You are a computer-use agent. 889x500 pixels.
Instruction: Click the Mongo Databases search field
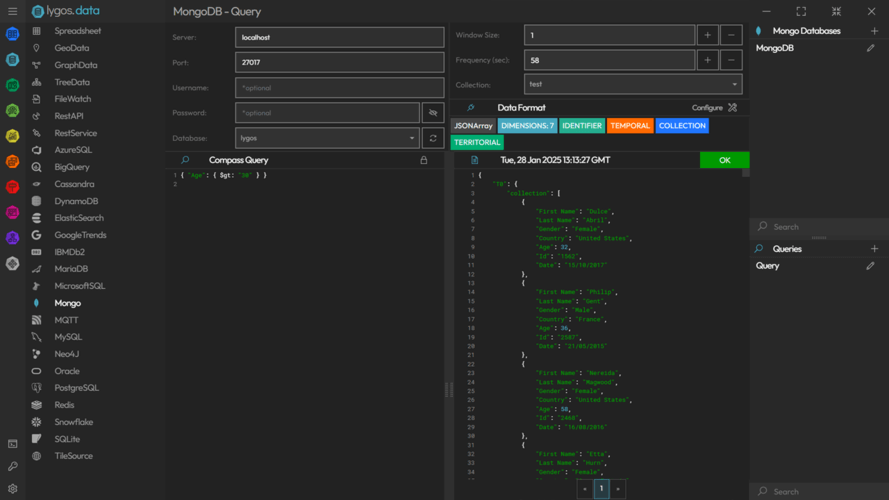click(819, 227)
